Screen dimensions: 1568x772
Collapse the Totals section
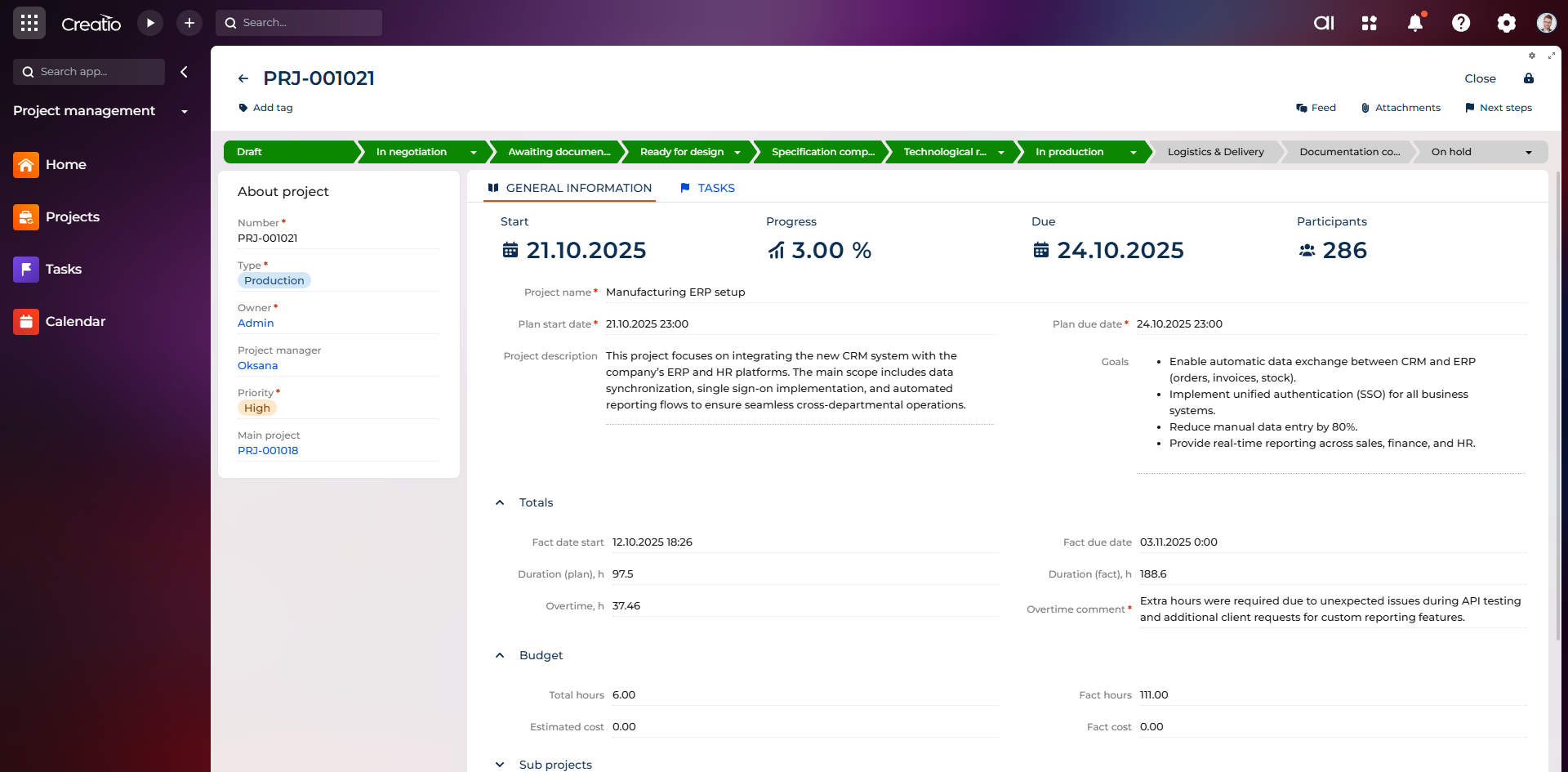point(500,502)
